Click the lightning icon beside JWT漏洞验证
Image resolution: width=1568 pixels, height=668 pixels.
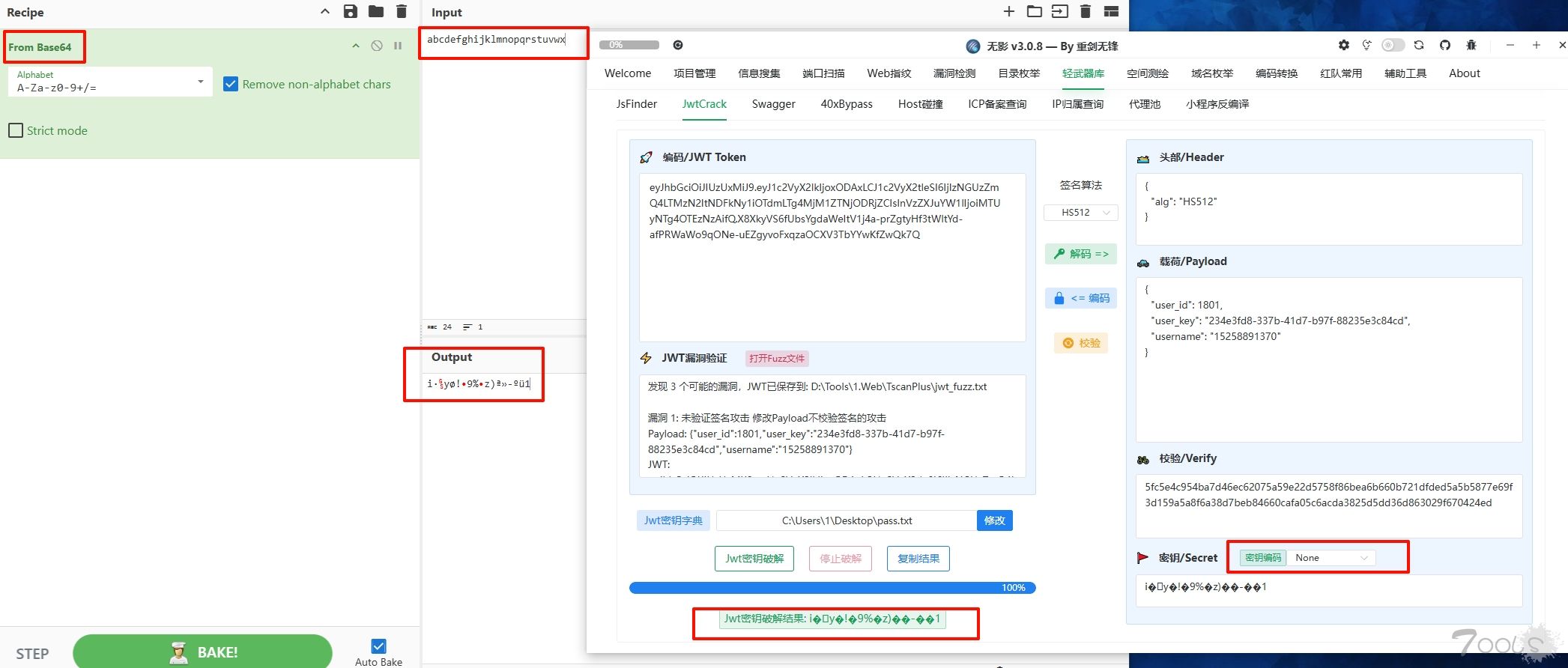646,358
